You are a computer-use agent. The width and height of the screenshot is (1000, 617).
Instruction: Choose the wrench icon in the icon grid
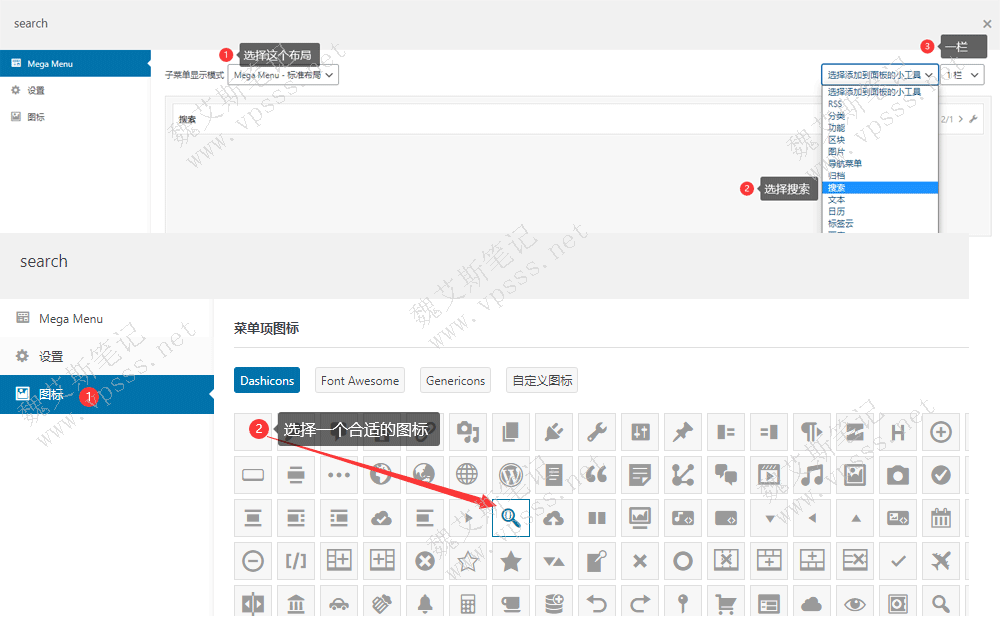coord(597,432)
